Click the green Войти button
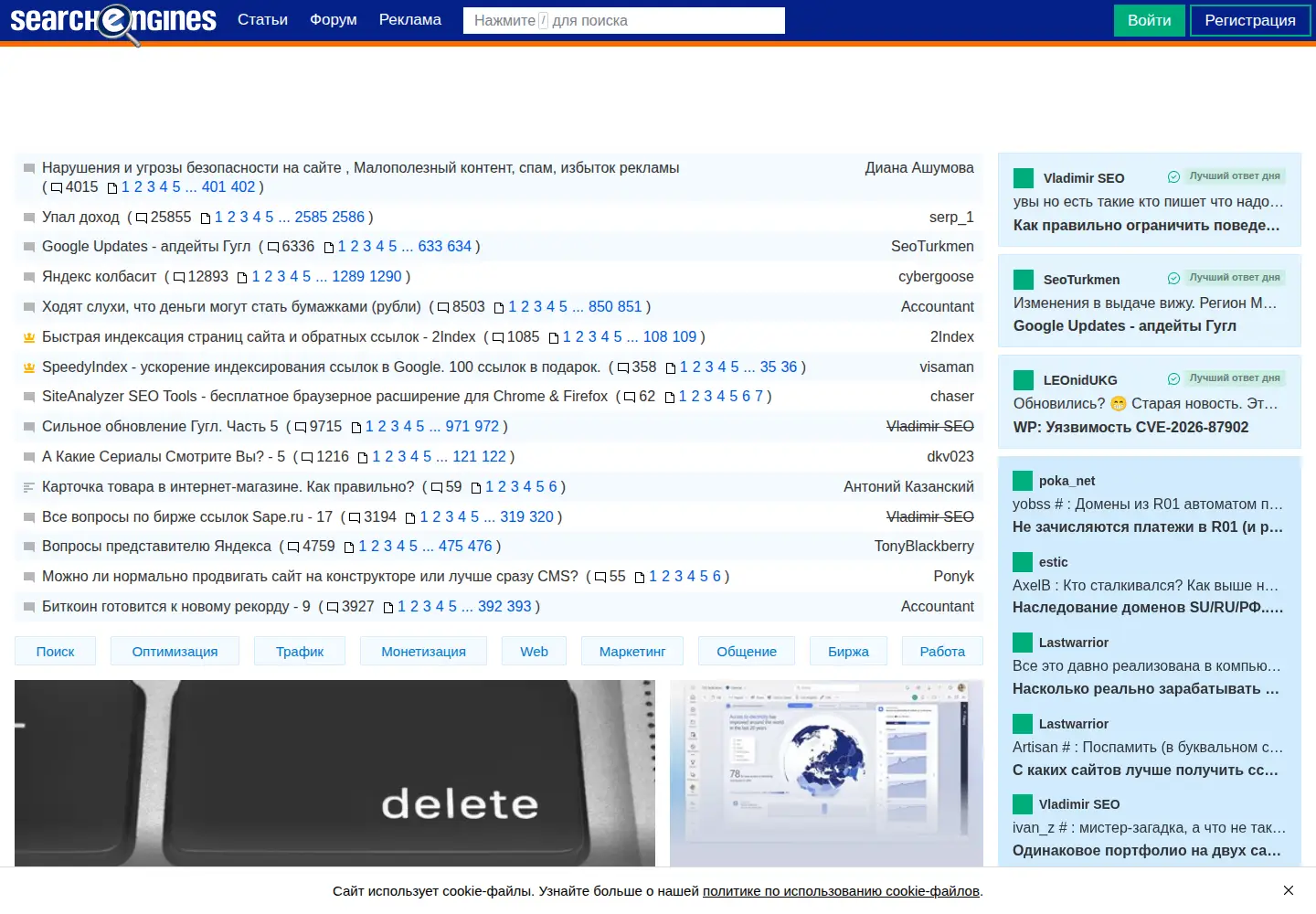Screen dimensions: 1316x914 [x=1149, y=20]
